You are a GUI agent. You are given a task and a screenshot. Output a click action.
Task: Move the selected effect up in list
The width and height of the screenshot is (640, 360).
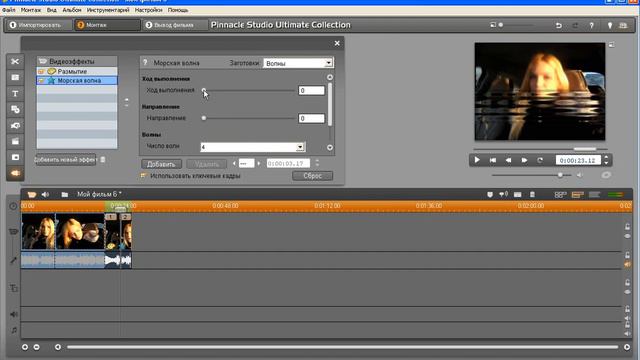pos(127,99)
